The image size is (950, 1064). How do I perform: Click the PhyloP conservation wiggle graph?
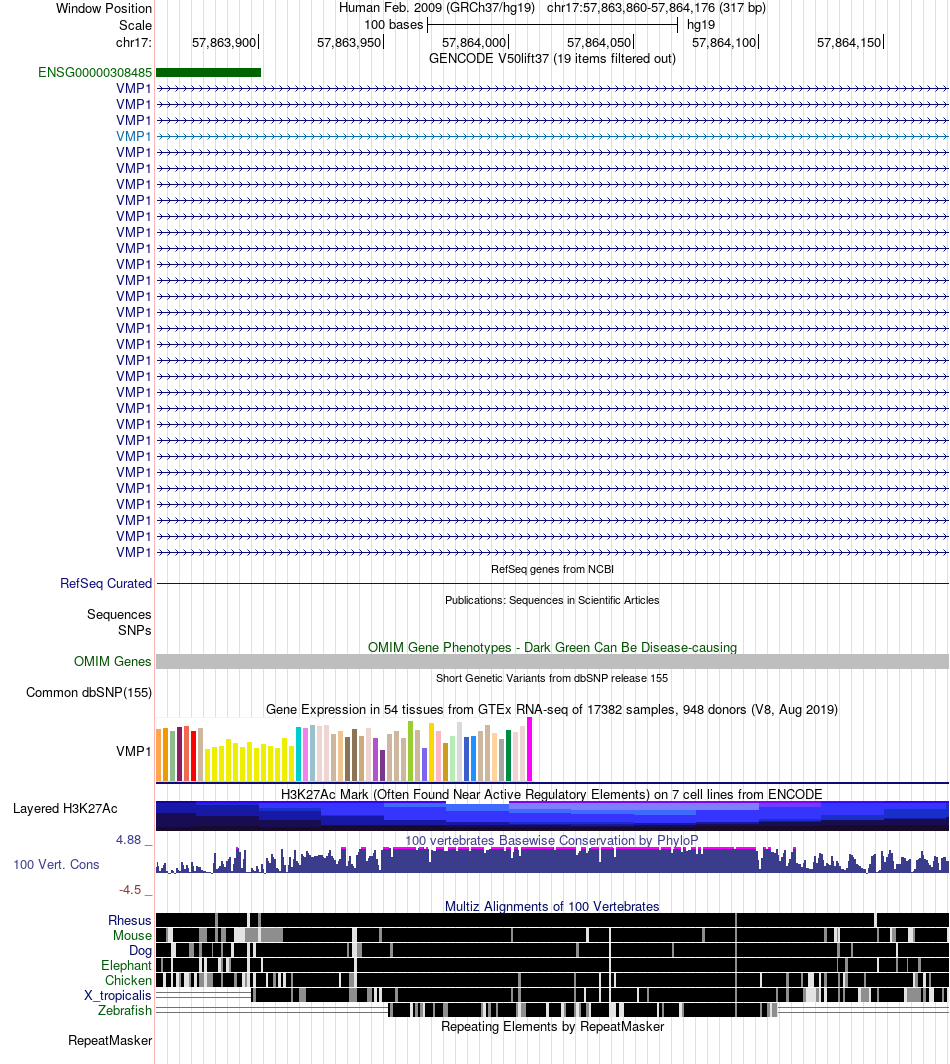tap(552, 860)
